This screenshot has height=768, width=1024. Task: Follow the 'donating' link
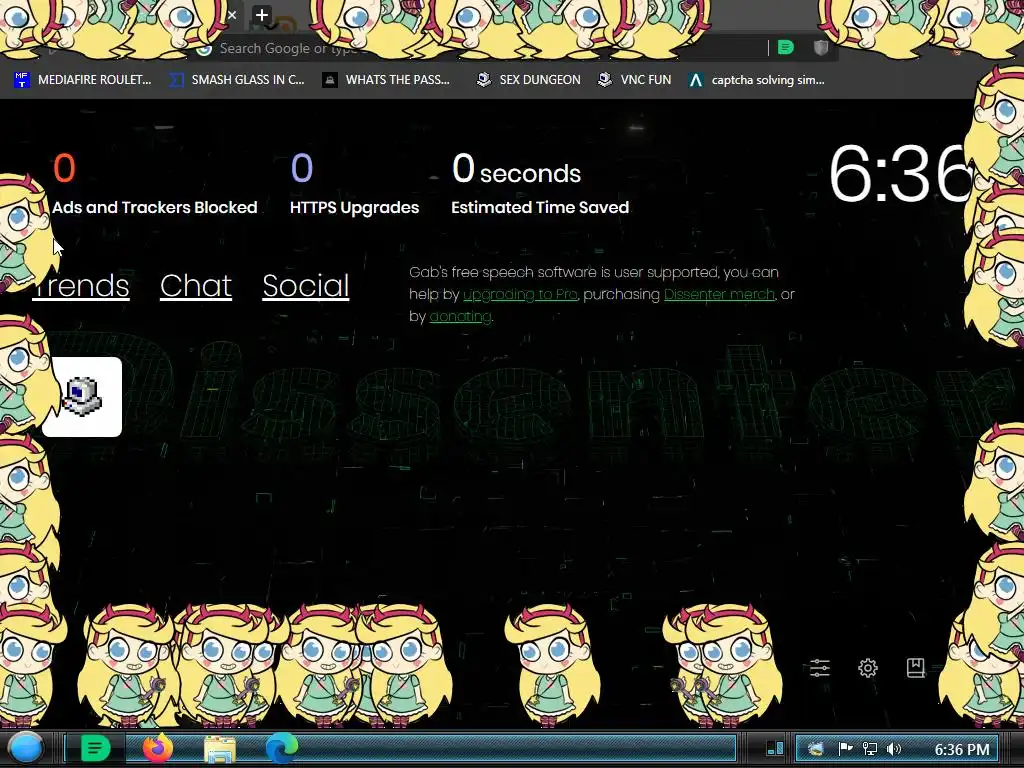[460, 317]
